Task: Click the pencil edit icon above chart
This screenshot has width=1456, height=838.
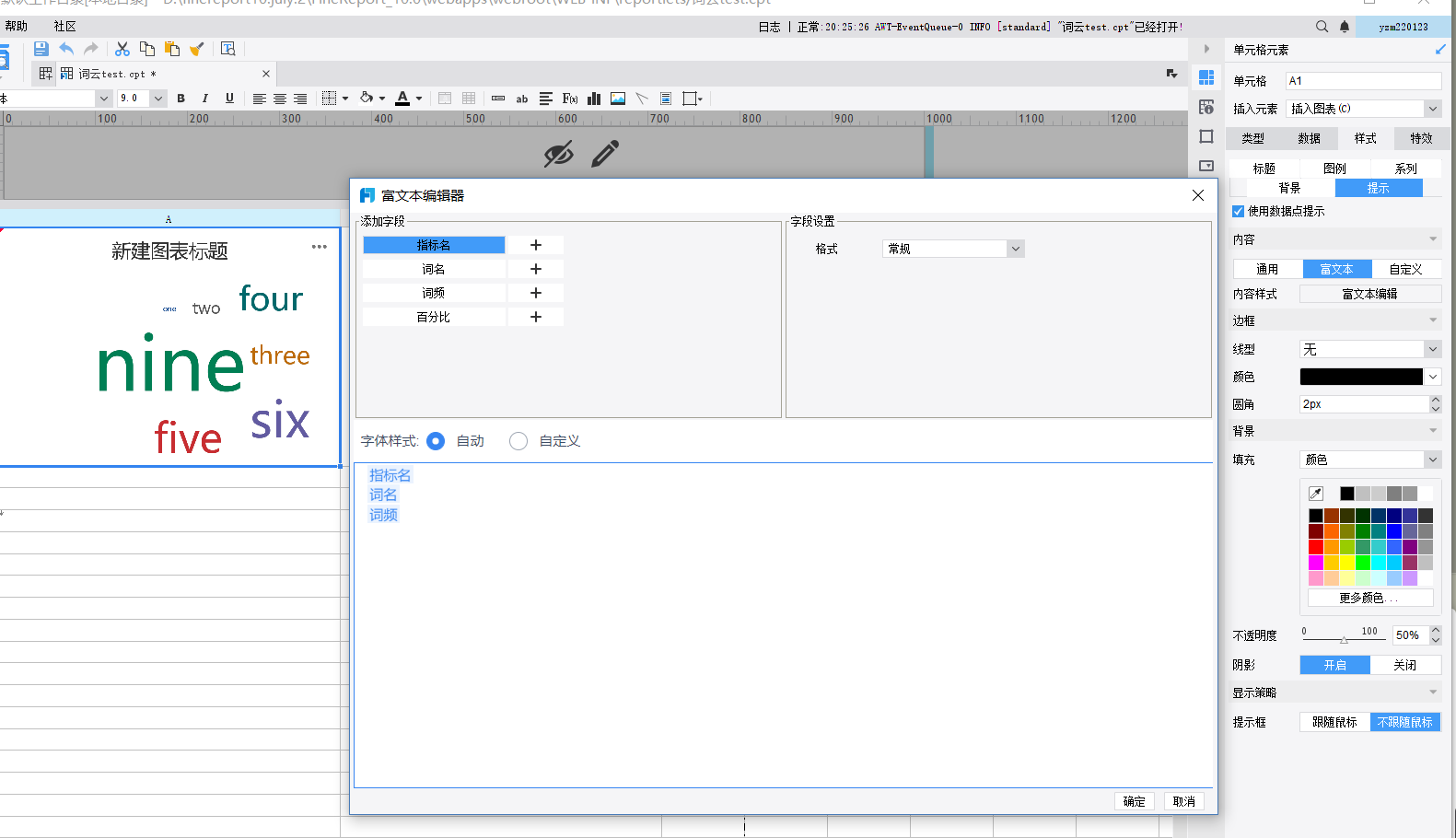Action: click(605, 154)
